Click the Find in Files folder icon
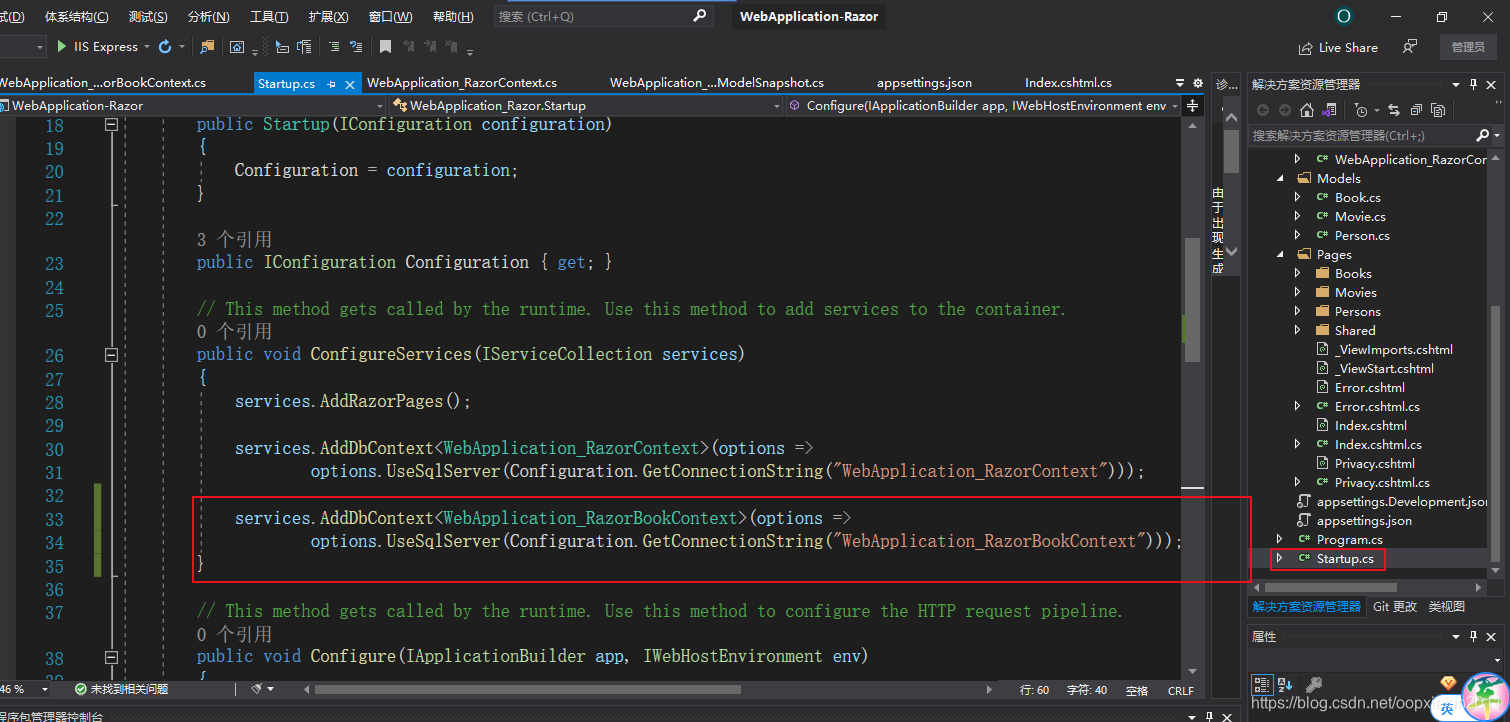 coord(205,46)
